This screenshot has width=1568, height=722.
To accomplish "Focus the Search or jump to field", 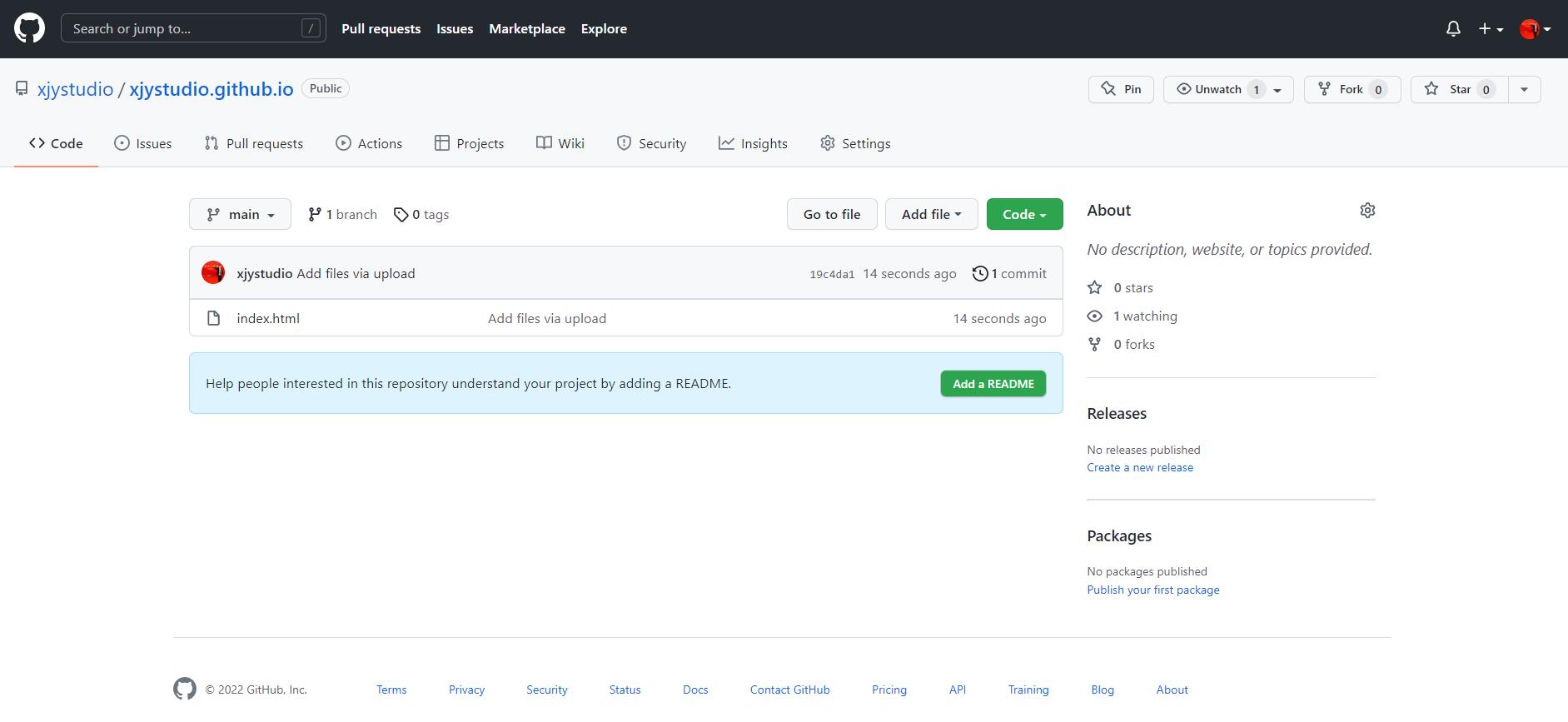I will (x=183, y=28).
